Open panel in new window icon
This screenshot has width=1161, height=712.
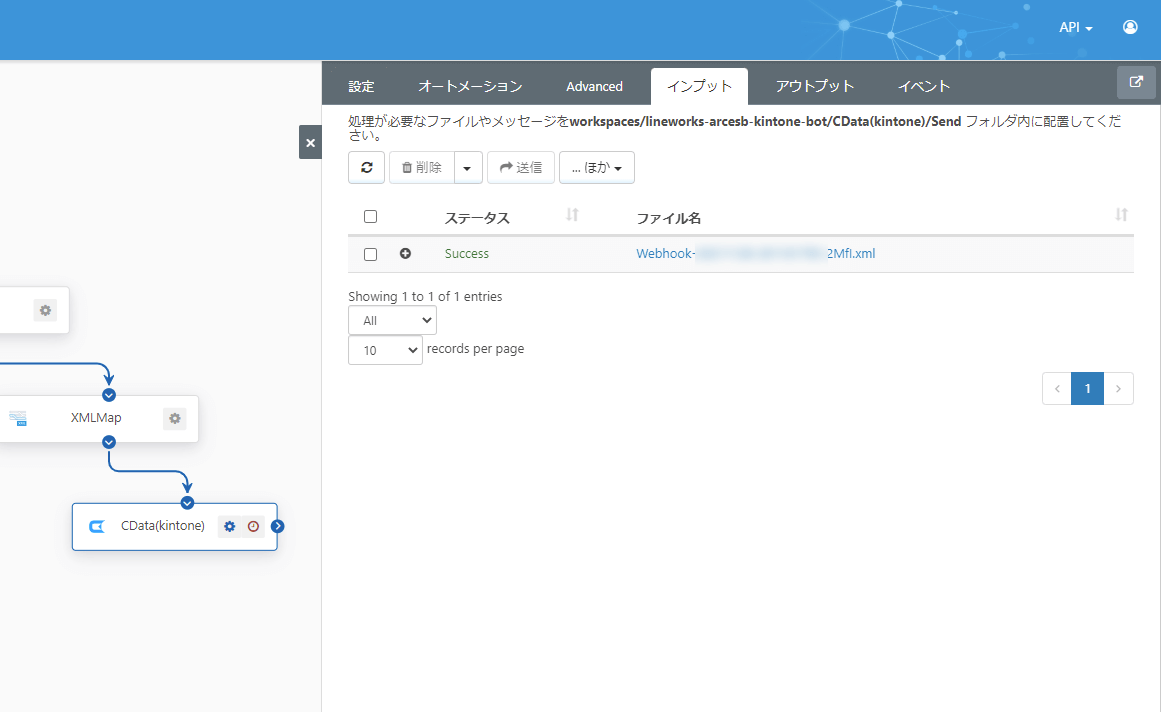point(1136,82)
